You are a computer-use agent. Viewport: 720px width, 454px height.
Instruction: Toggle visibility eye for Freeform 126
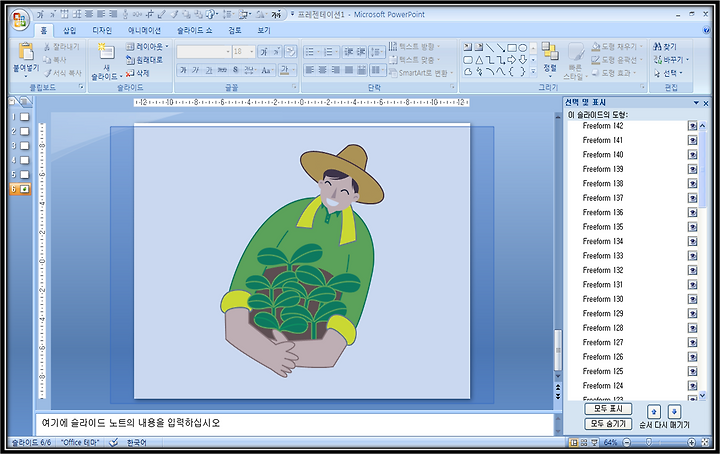[x=692, y=357]
